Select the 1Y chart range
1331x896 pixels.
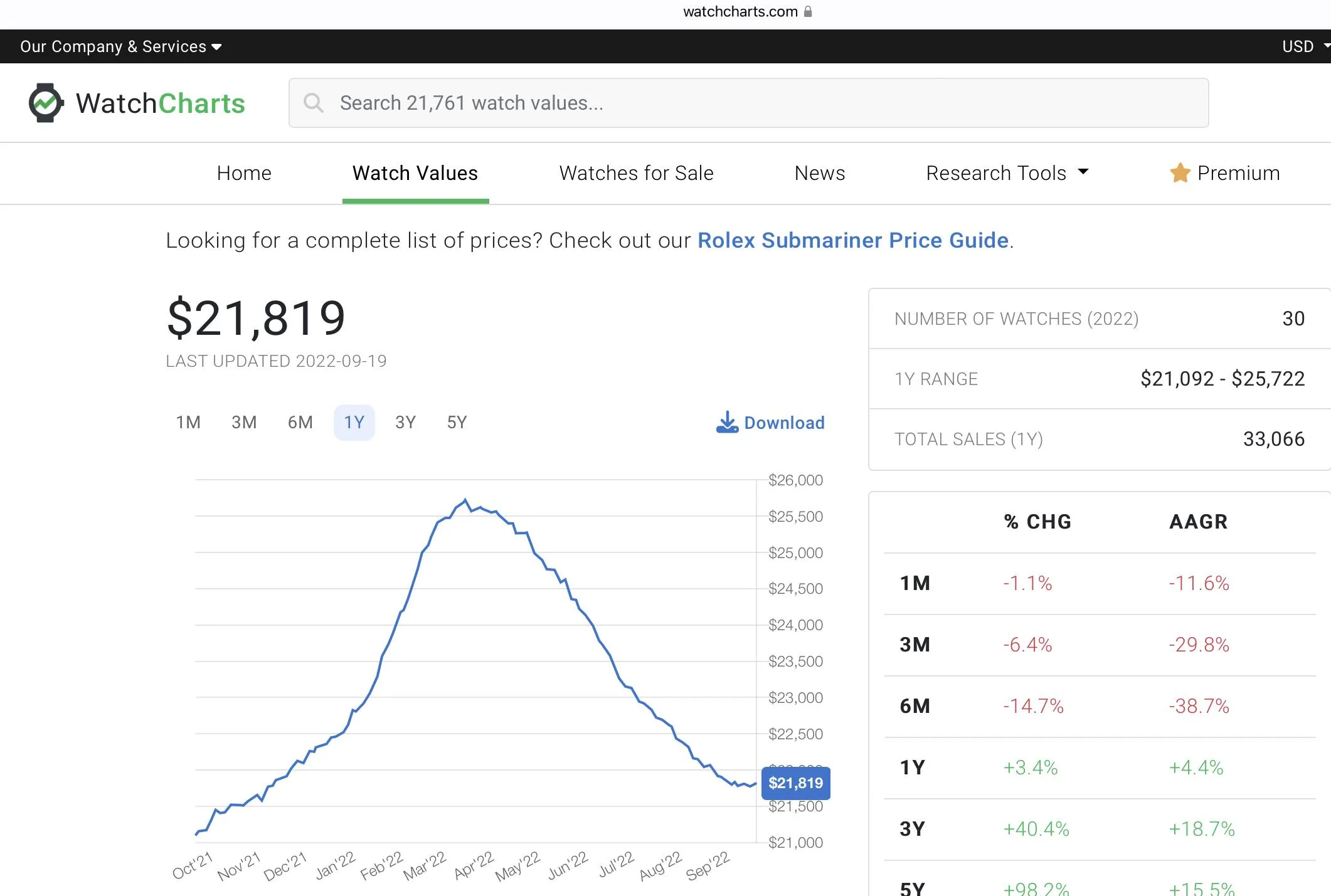coord(354,423)
